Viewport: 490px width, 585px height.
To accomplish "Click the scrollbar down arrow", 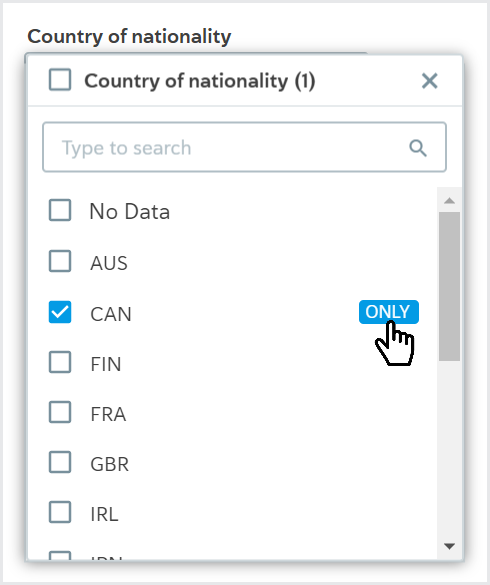I will (449, 547).
